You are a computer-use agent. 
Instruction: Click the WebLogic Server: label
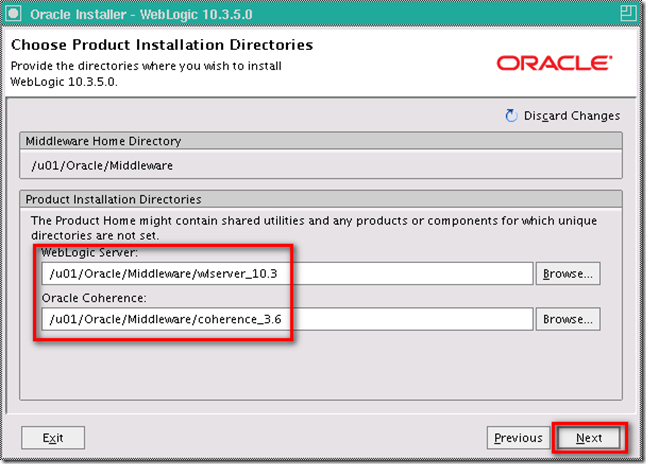[x=89, y=253]
